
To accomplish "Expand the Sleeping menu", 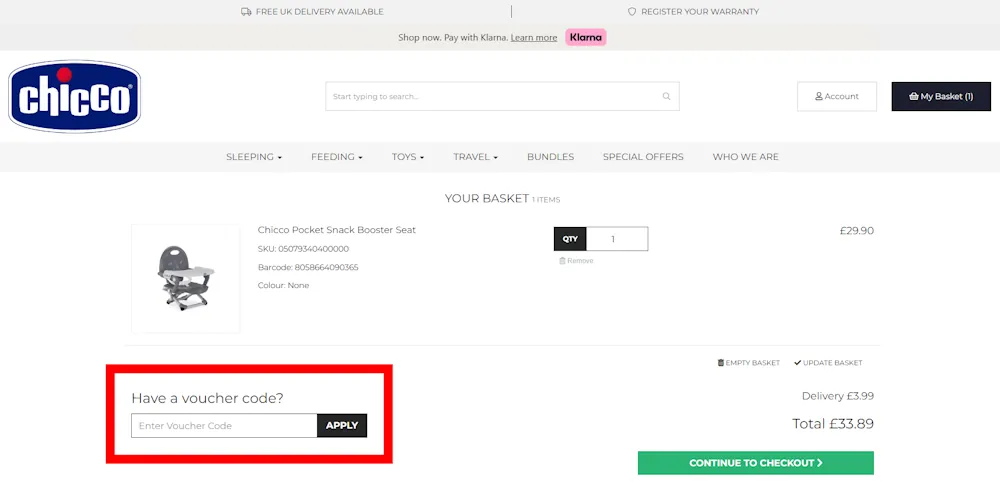I will (254, 157).
